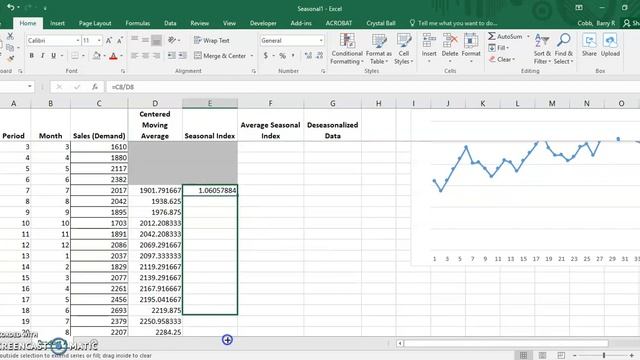Screen dimensions: 640x360
Task: Toggle Middle Align vertical alignment
Action: [x=145, y=40]
